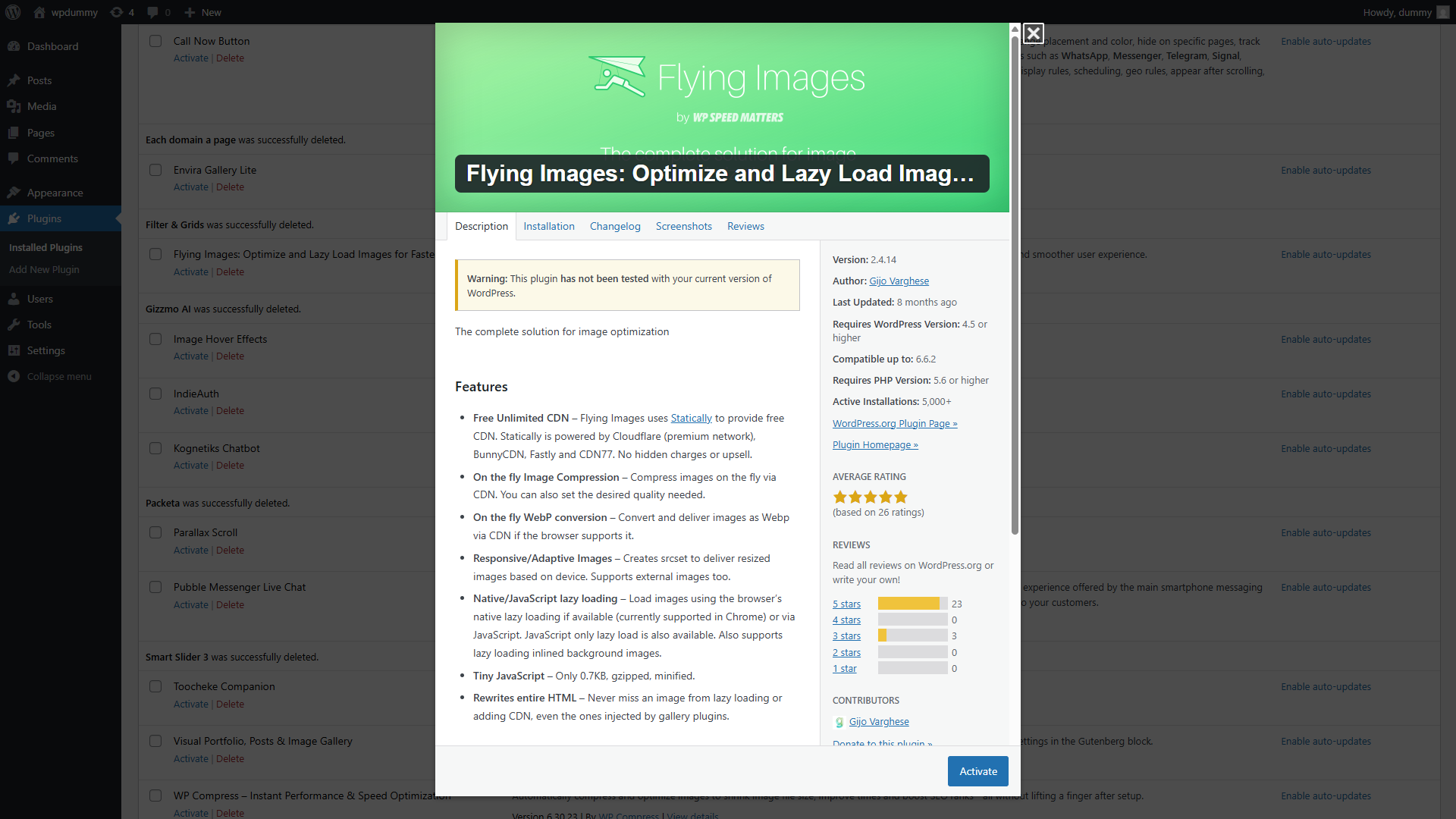This screenshot has height=819, width=1456.
Task: Check the Kognetiks Chatbot checkbox
Action: pyautogui.click(x=155, y=448)
